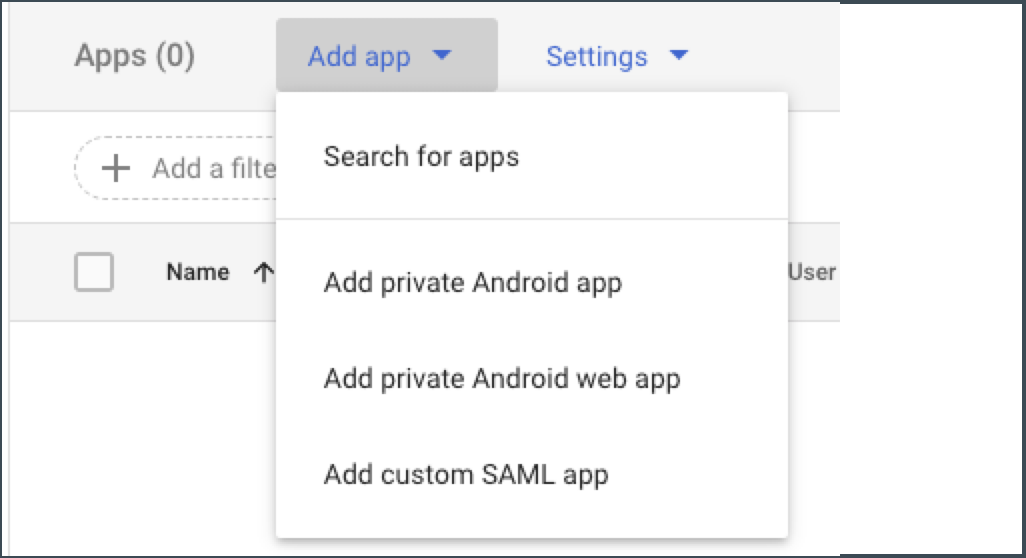Click the User column header
This screenshot has width=1026, height=558.
point(812,272)
